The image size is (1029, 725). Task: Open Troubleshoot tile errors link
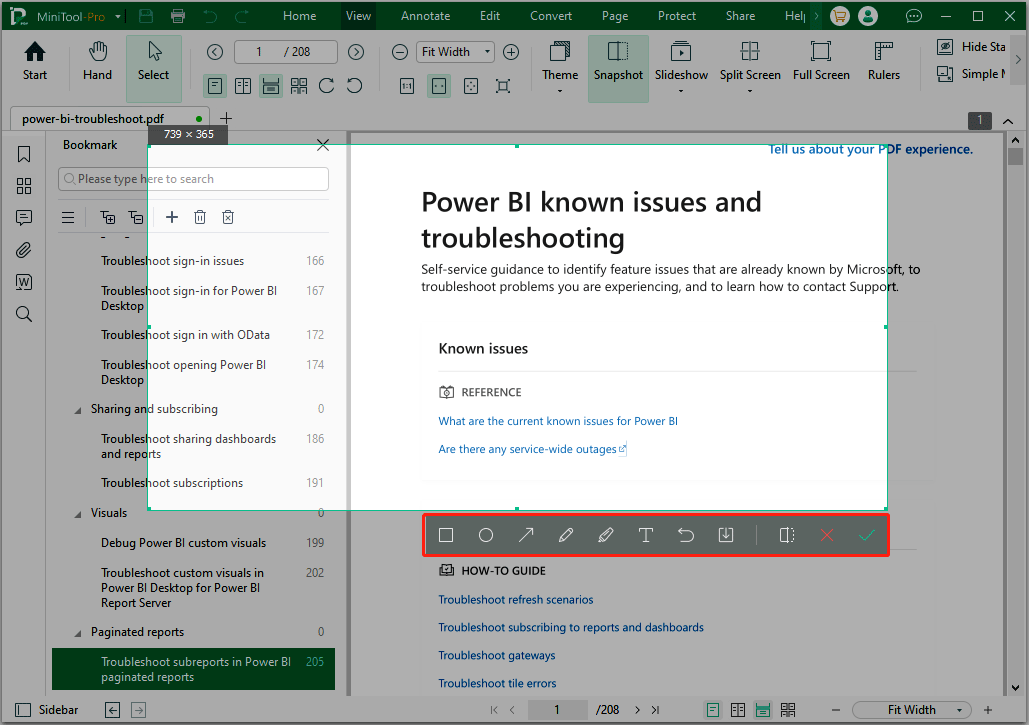click(497, 684)
